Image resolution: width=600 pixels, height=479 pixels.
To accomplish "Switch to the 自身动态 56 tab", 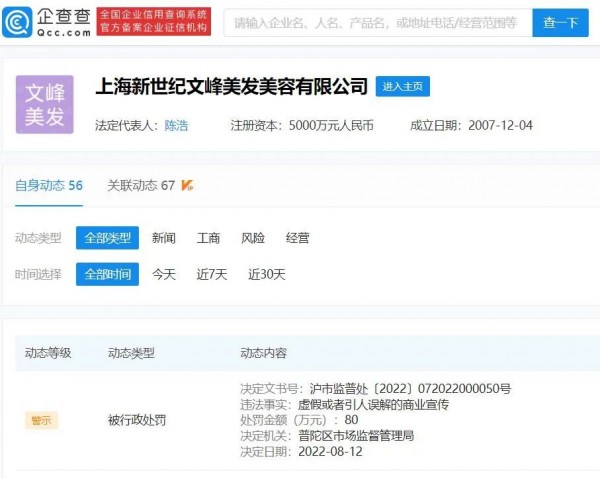I will click(x=49, y=186).
